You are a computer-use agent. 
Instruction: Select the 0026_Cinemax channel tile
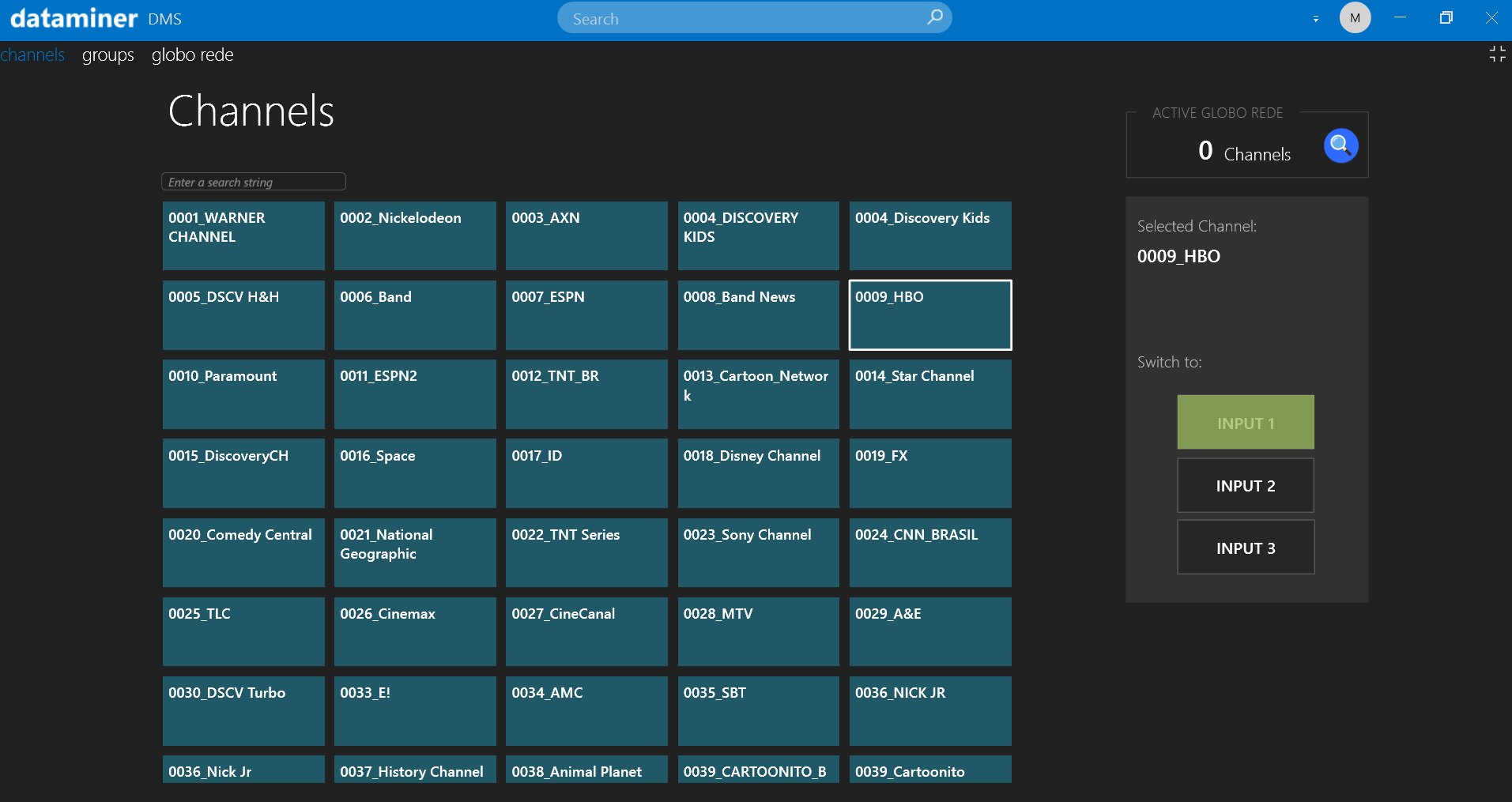[x=415, y=631]
